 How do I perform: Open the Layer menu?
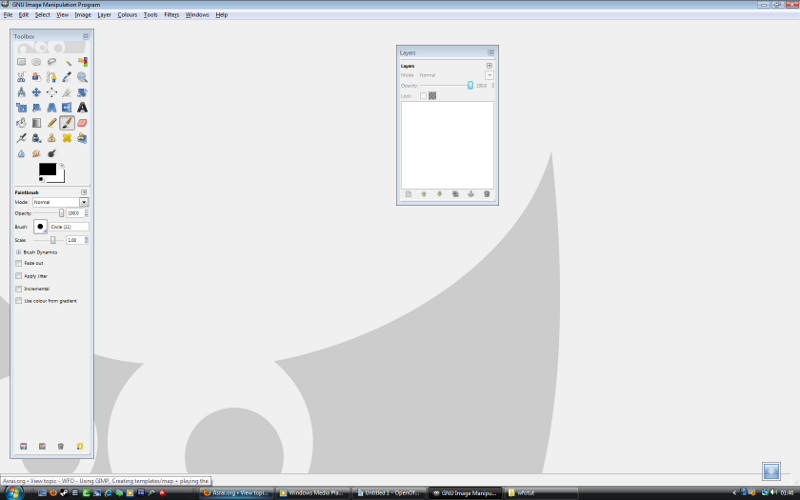[x=104, y=15]
